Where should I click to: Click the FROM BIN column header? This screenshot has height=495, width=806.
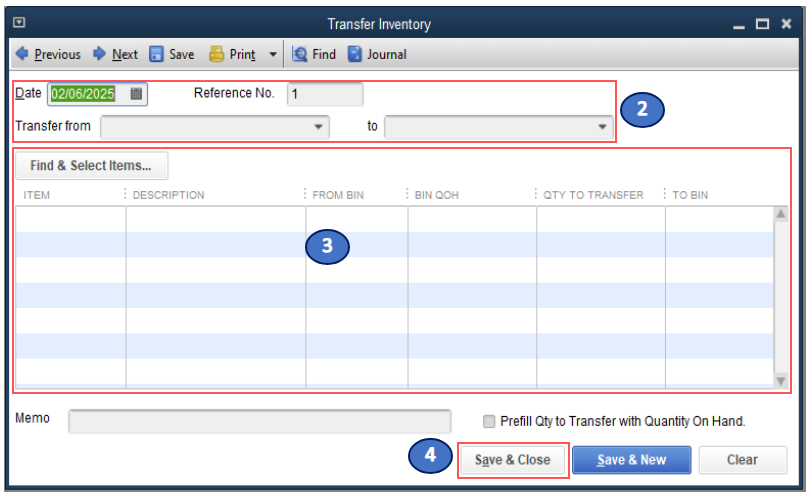[x=338, y=195]
